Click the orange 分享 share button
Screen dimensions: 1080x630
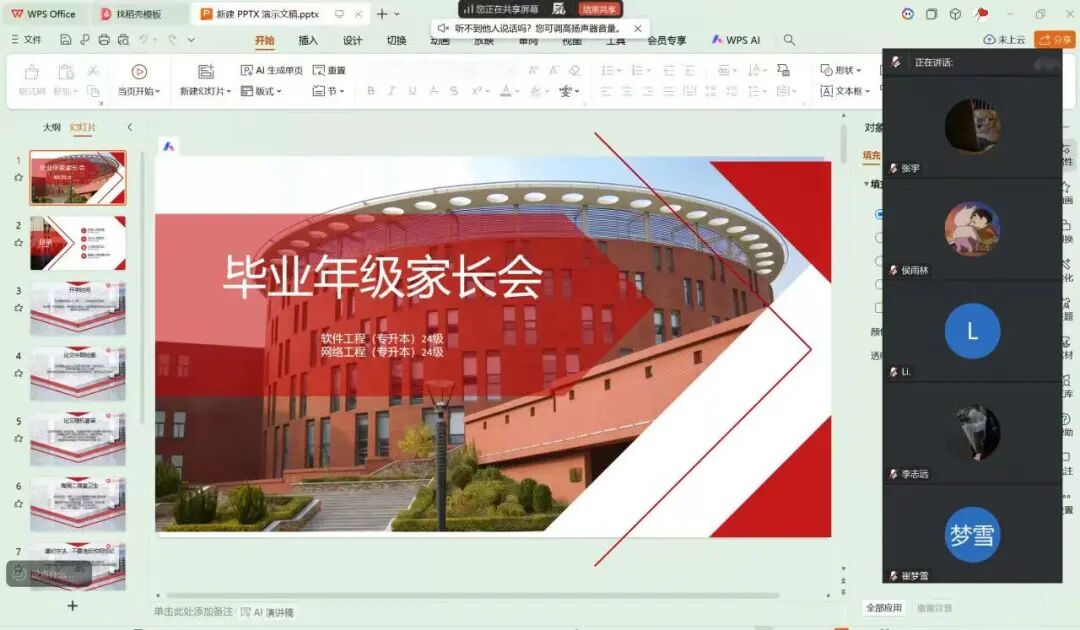pyautogui.click(x=1055, y=40)
